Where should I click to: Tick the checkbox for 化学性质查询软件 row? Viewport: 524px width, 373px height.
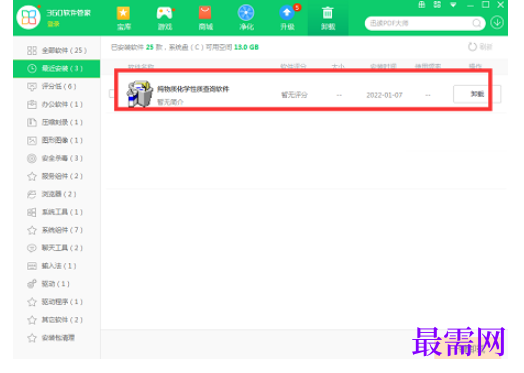pos(112,94)
